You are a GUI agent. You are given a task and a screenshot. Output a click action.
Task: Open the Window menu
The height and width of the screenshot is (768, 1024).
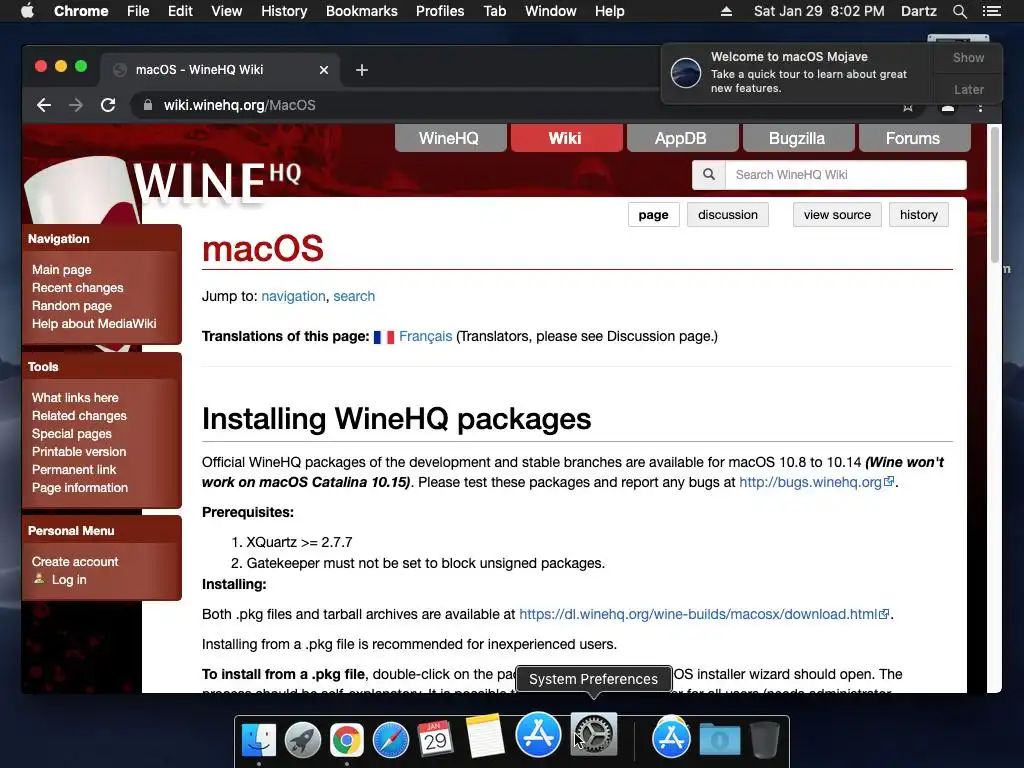click(551, 11)
